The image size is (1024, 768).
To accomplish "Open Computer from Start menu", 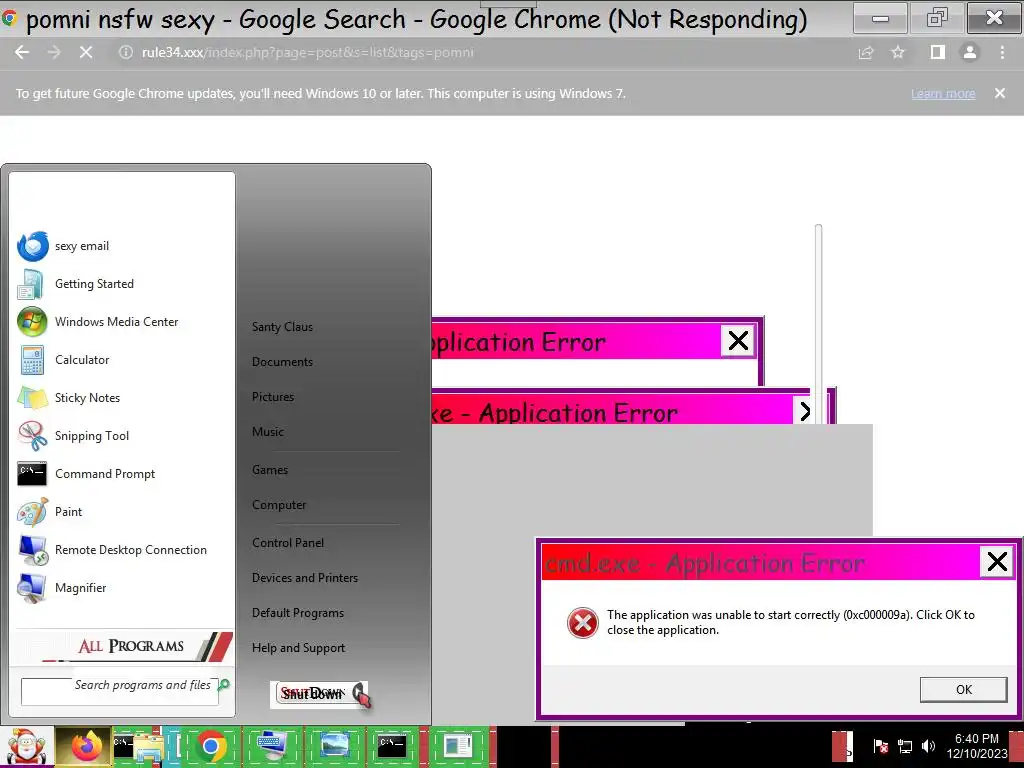I will (279, 505).
